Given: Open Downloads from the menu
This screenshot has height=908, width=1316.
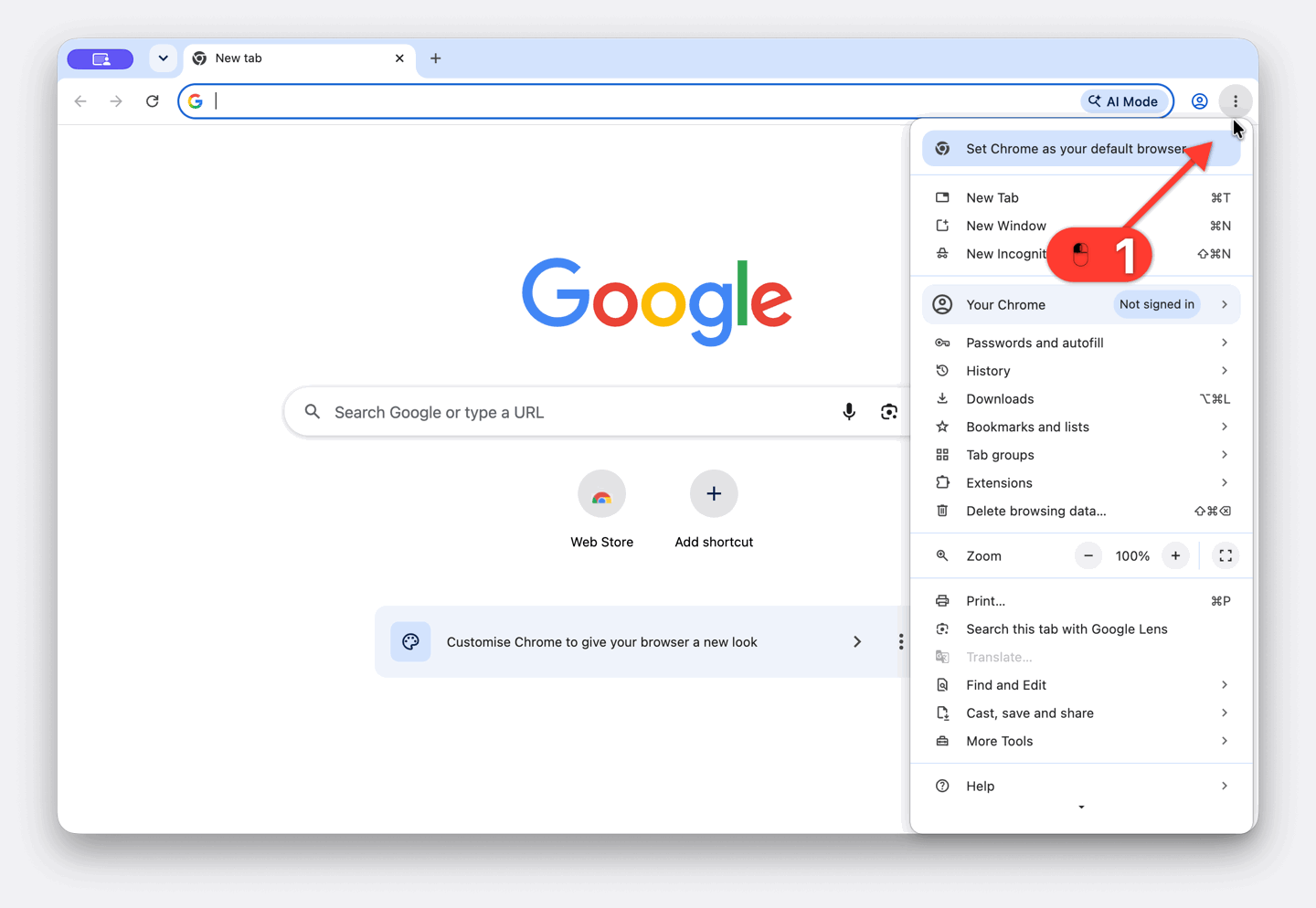Looking at the screenshot, I should [x=1081, y=398].
